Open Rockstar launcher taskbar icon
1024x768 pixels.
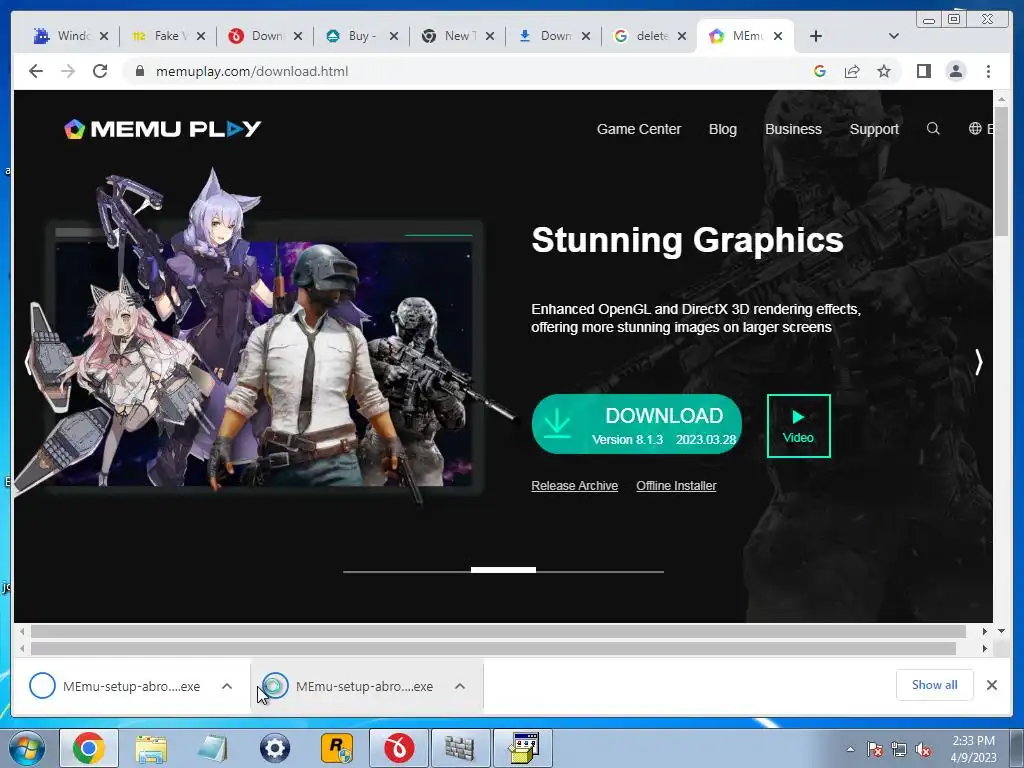(x=337, y=748)
